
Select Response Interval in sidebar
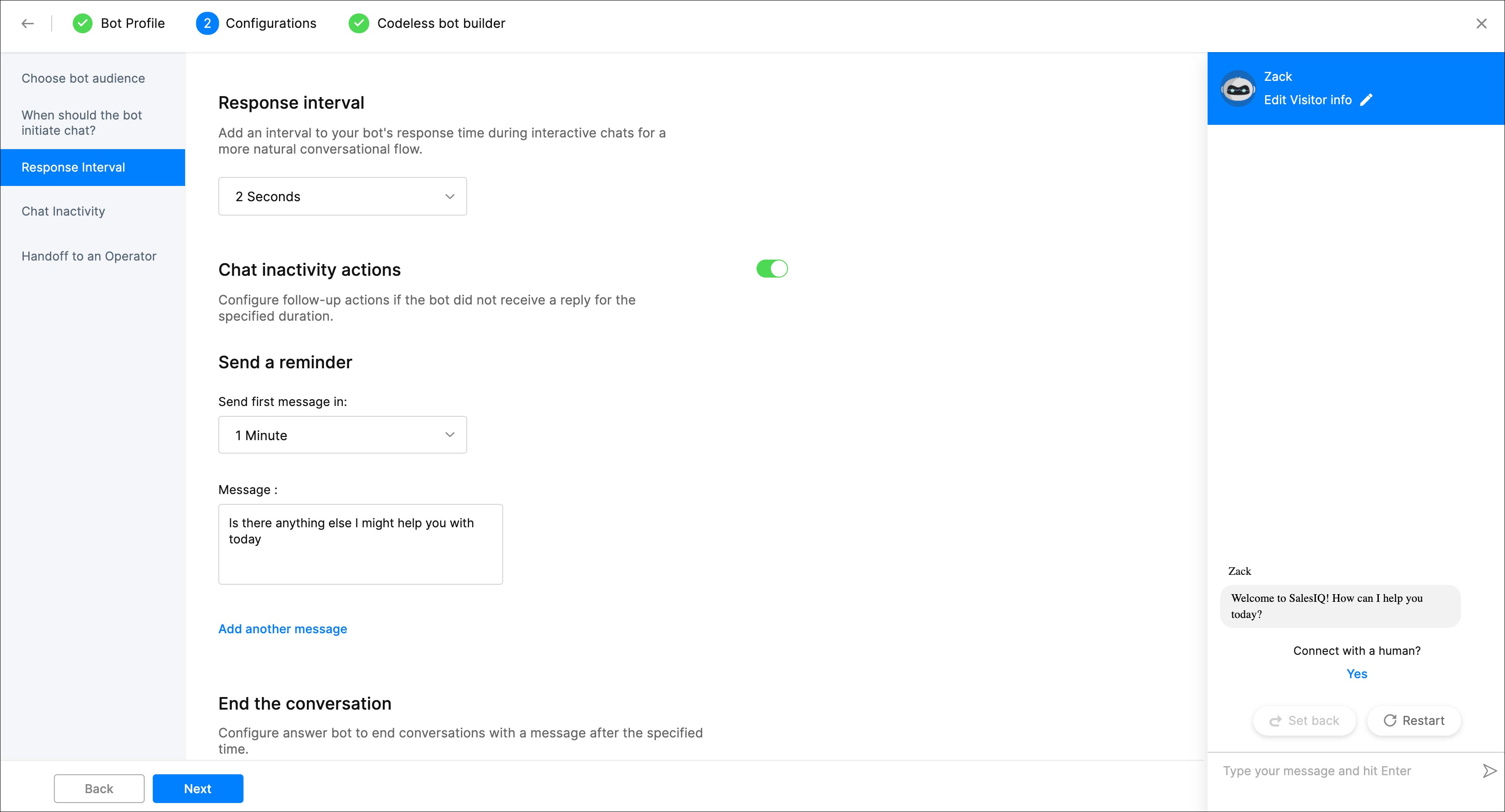coord(93,167)
